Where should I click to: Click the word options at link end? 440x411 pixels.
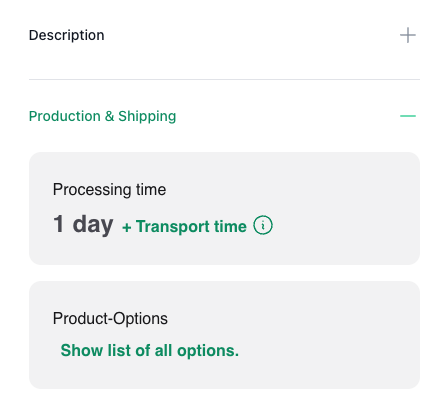(x=208, y=351)
